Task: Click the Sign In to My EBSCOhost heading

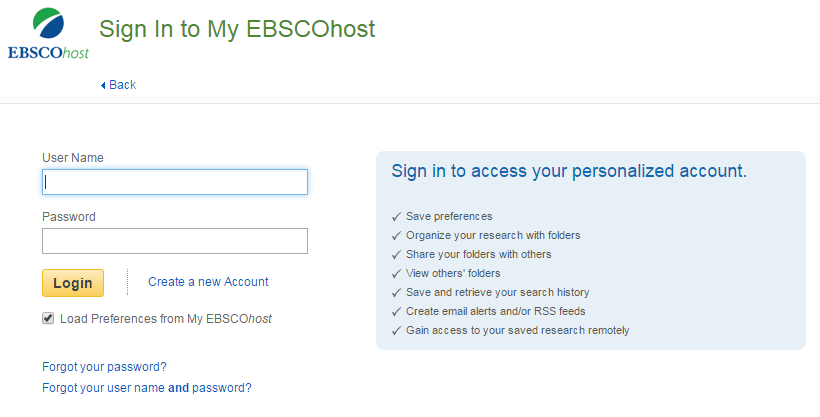Action: pos(237,29)
